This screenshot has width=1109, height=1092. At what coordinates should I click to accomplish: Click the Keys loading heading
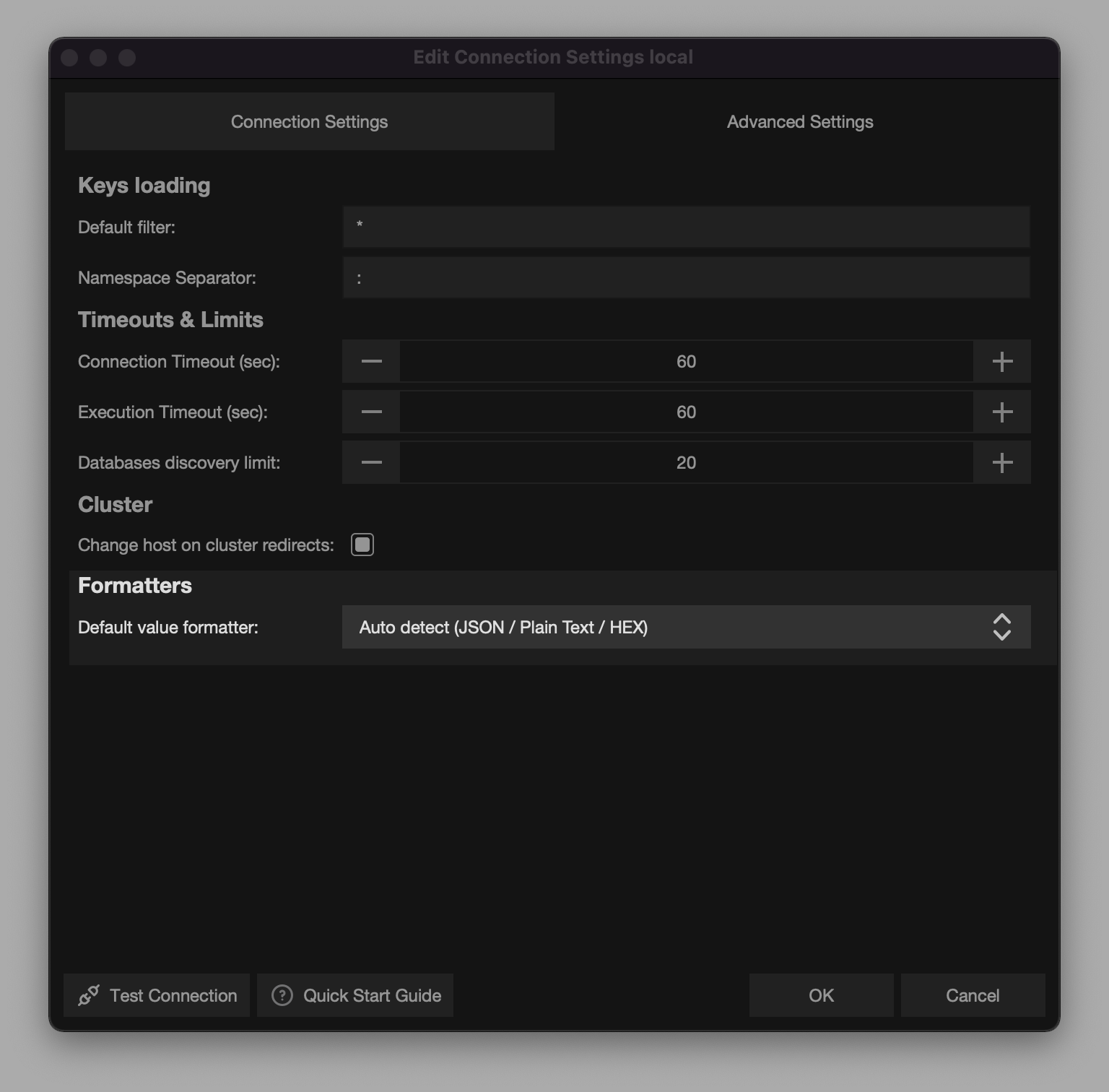pyautogui.click(x=144, y=186)
